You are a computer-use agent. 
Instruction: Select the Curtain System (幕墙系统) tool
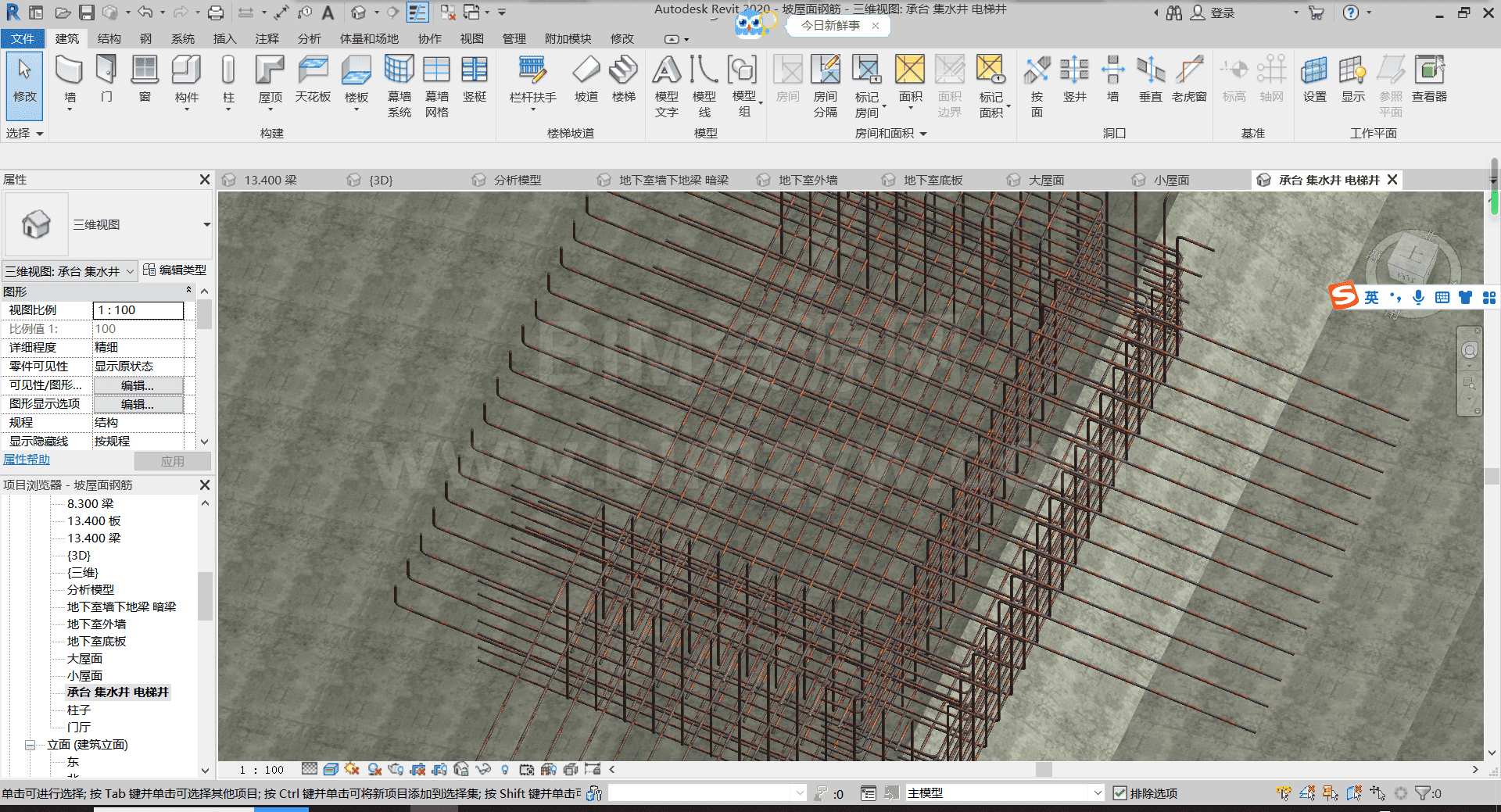tap(399, 85)
